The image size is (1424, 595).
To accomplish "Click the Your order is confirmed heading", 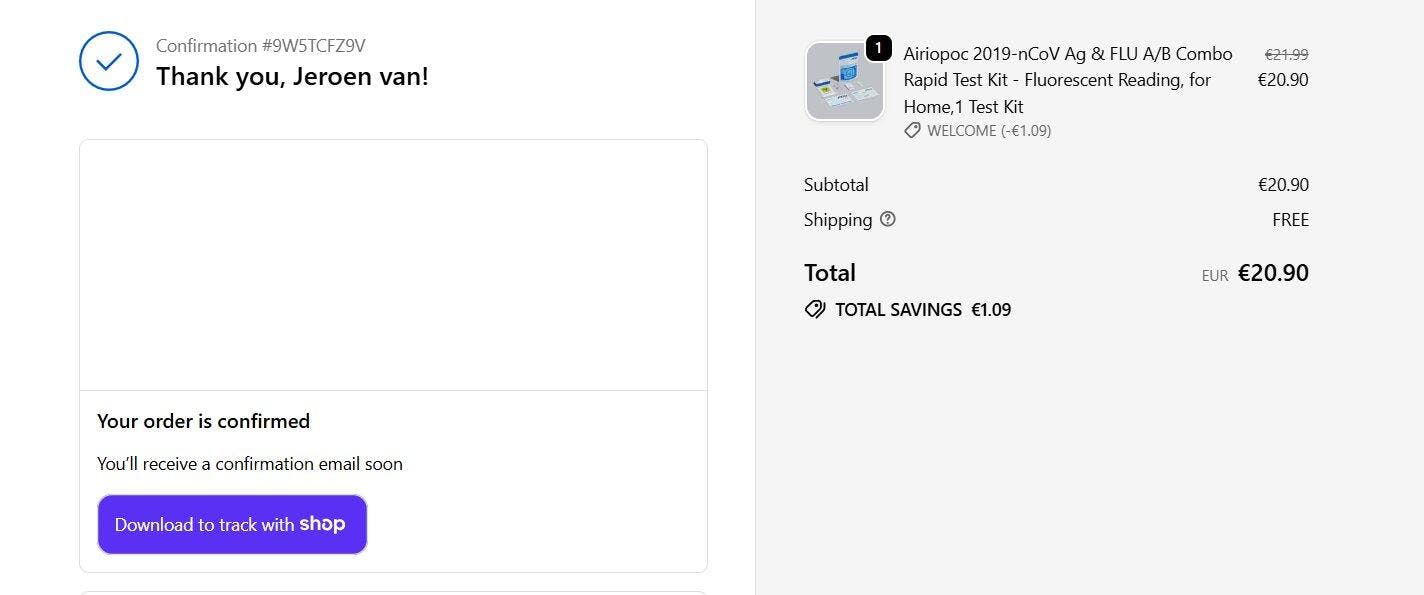I will click(x=203, y=421).
